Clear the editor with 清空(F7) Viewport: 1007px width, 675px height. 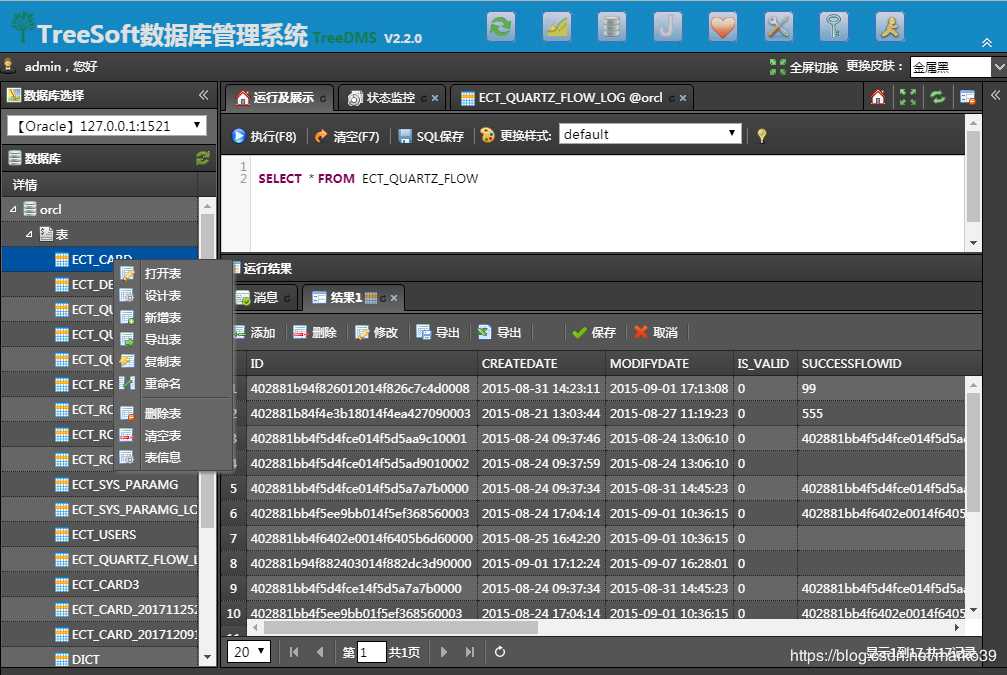pos(347,136)
